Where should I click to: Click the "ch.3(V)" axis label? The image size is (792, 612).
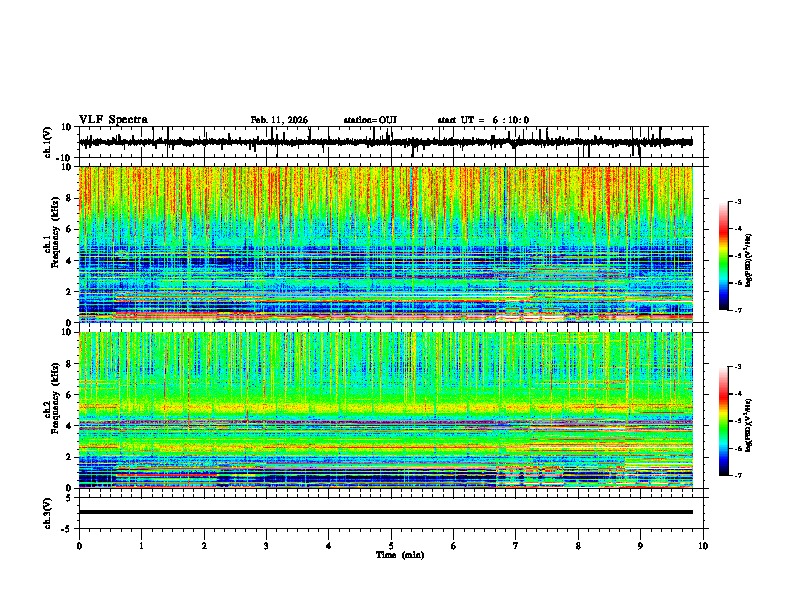[48, 513]
